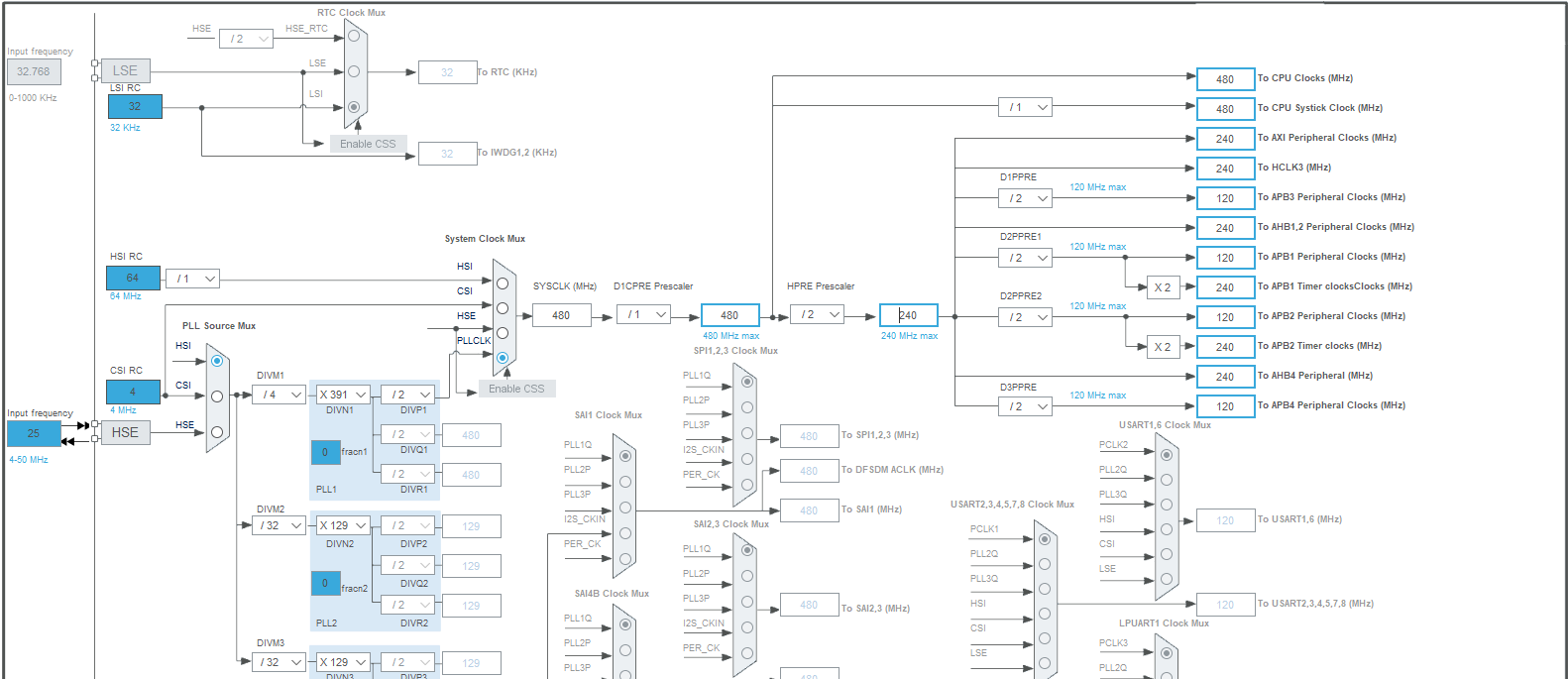
Task: Click the CPU Clocks 480 MHz field
Action: point(1226,79)
